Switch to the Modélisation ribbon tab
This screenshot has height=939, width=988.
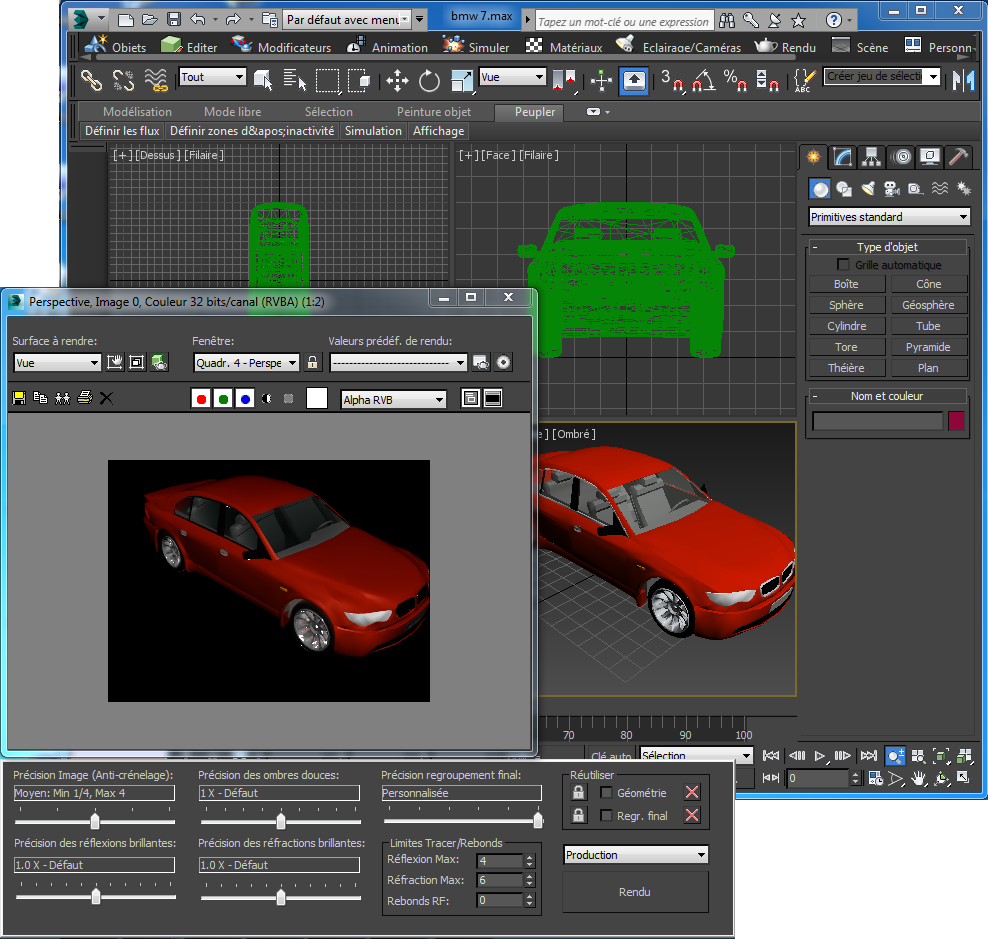pyautogui.click(x=137, y=112)
